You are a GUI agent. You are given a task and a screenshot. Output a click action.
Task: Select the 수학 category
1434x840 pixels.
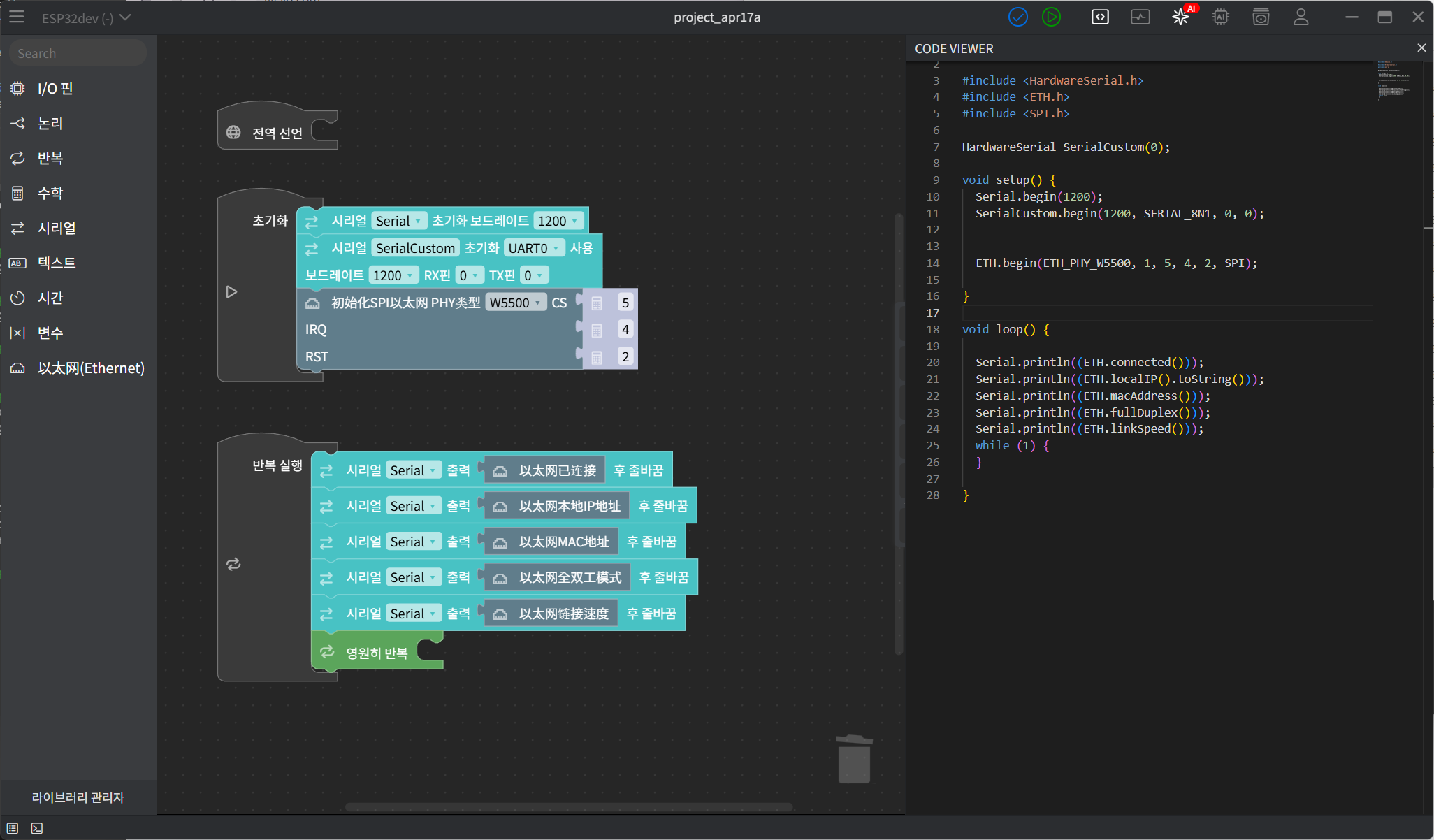point(78,193)
